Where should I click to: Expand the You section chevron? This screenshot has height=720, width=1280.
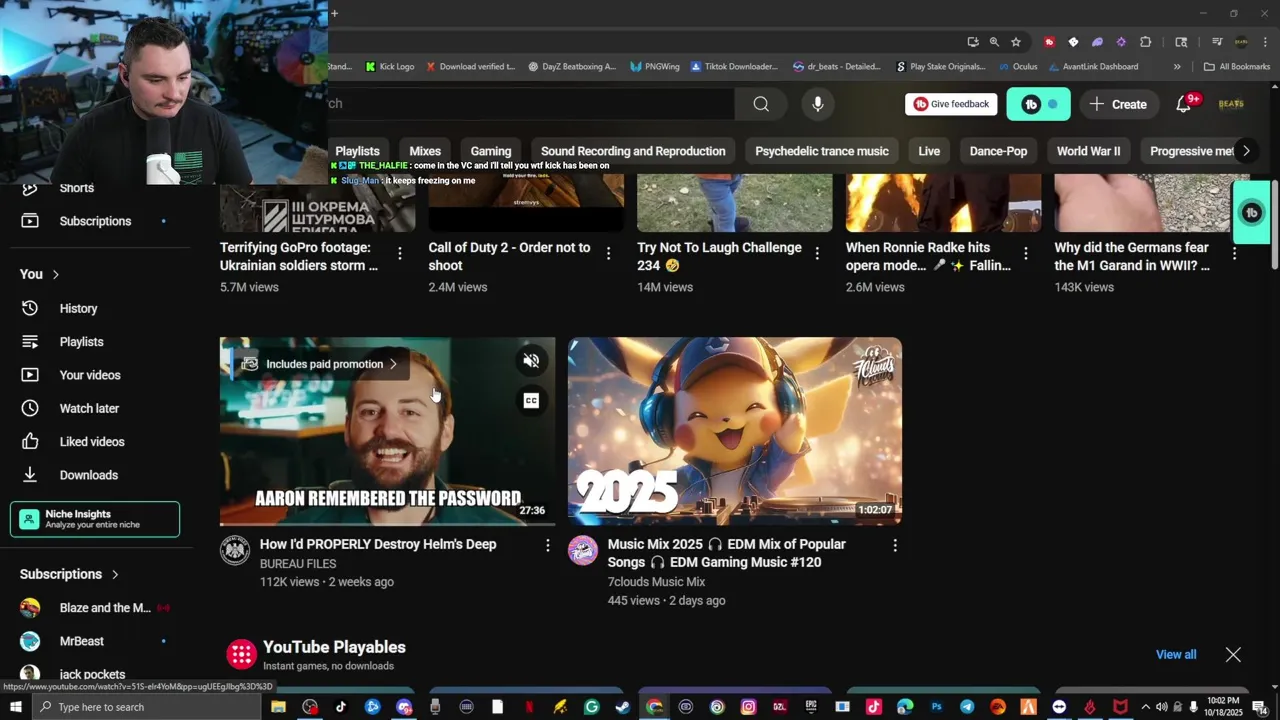pyautogui.click(x=56, y=274)
